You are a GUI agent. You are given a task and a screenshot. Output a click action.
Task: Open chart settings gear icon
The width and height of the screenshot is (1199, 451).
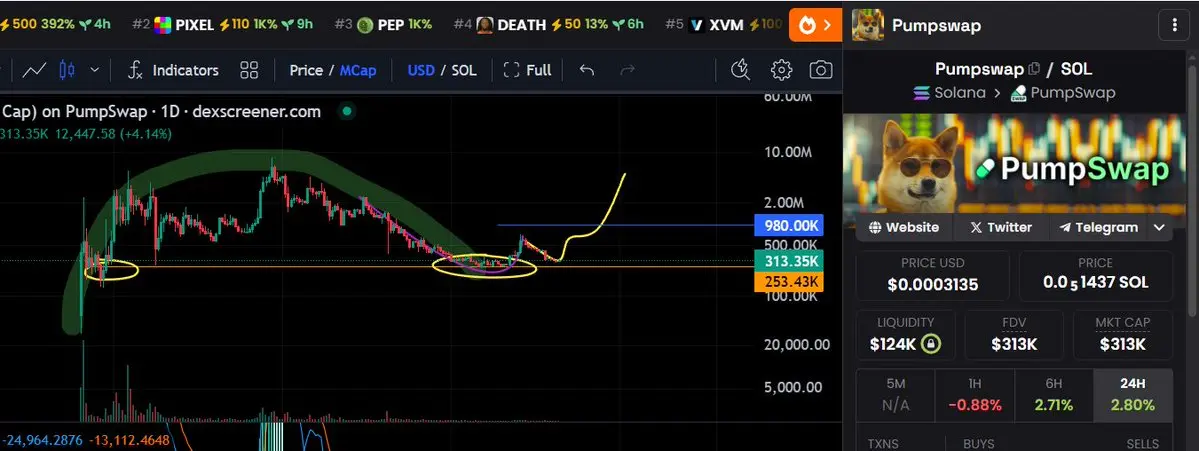[x=781, y=70]
